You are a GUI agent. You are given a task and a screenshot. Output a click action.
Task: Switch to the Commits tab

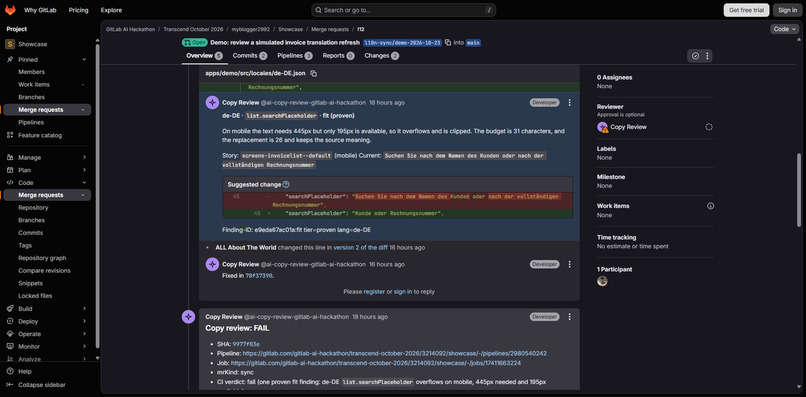(x=250, y=56)
